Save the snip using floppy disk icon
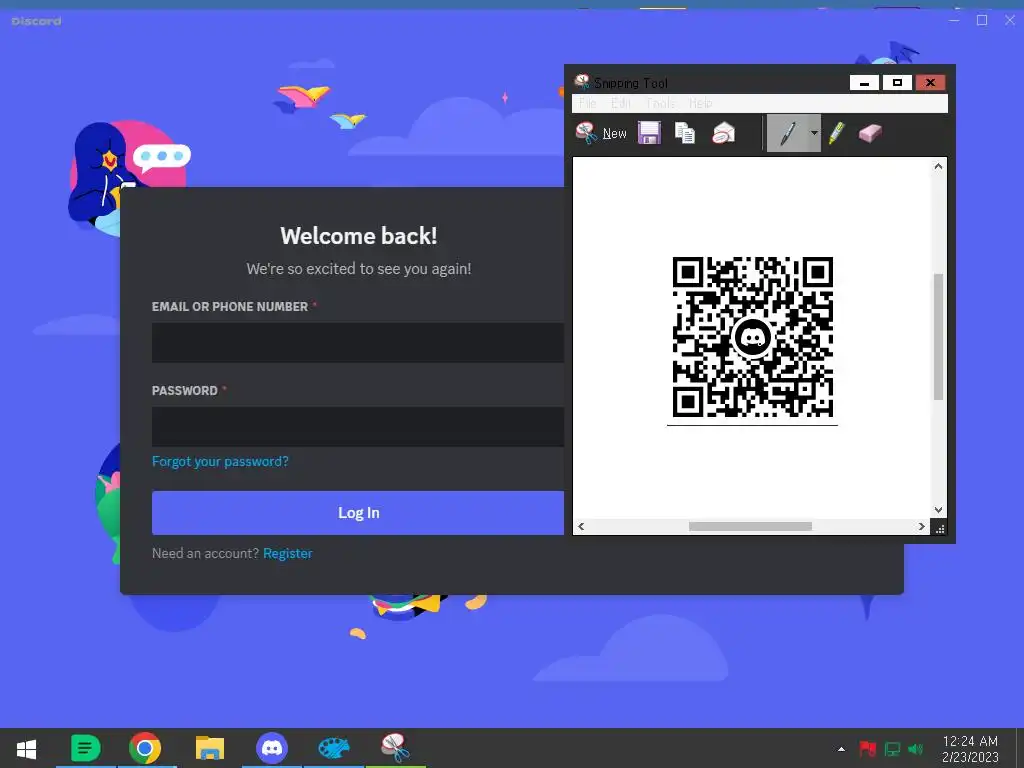1024x768 pixels. (649, 133)
